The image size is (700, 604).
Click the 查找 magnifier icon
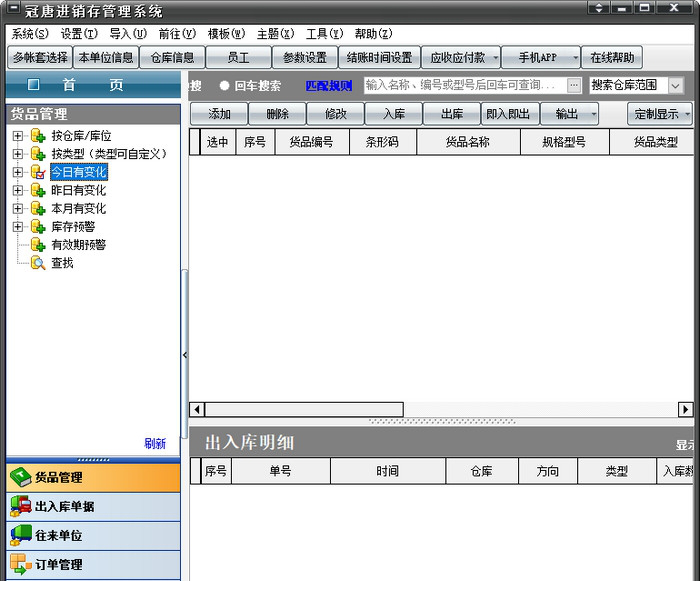point(38,263)
